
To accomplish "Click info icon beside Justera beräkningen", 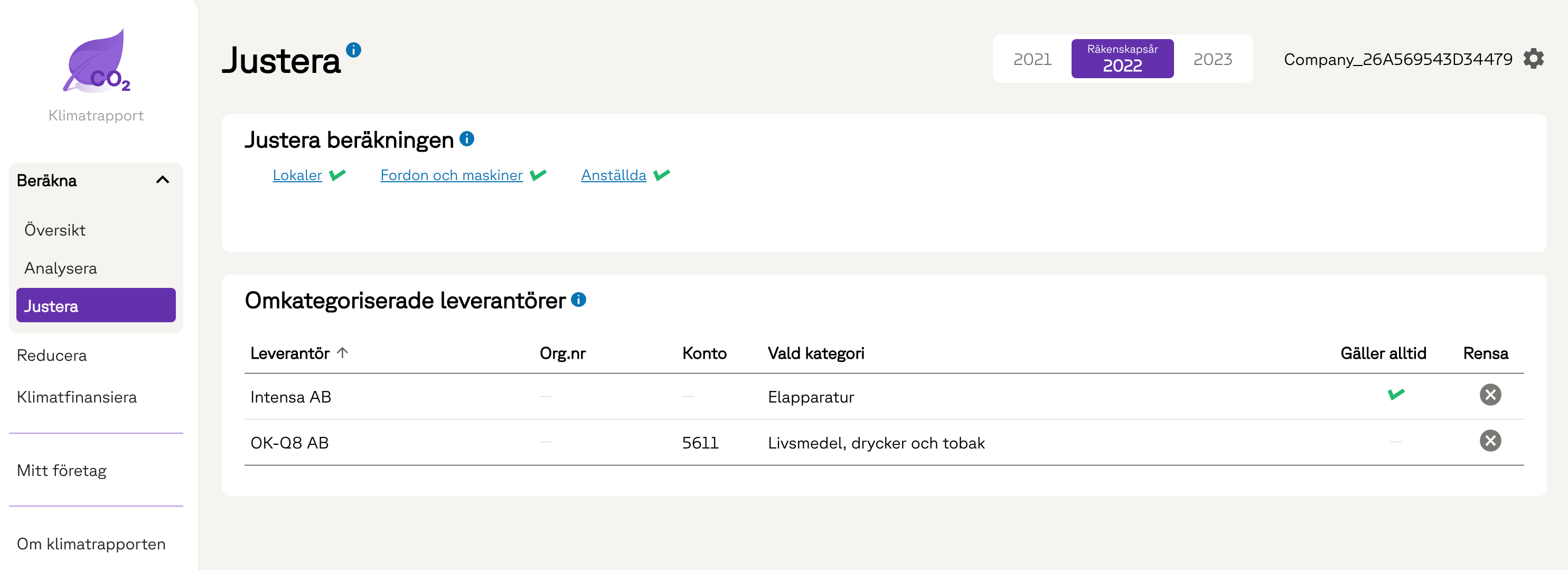I will click(x=466, y=139).
